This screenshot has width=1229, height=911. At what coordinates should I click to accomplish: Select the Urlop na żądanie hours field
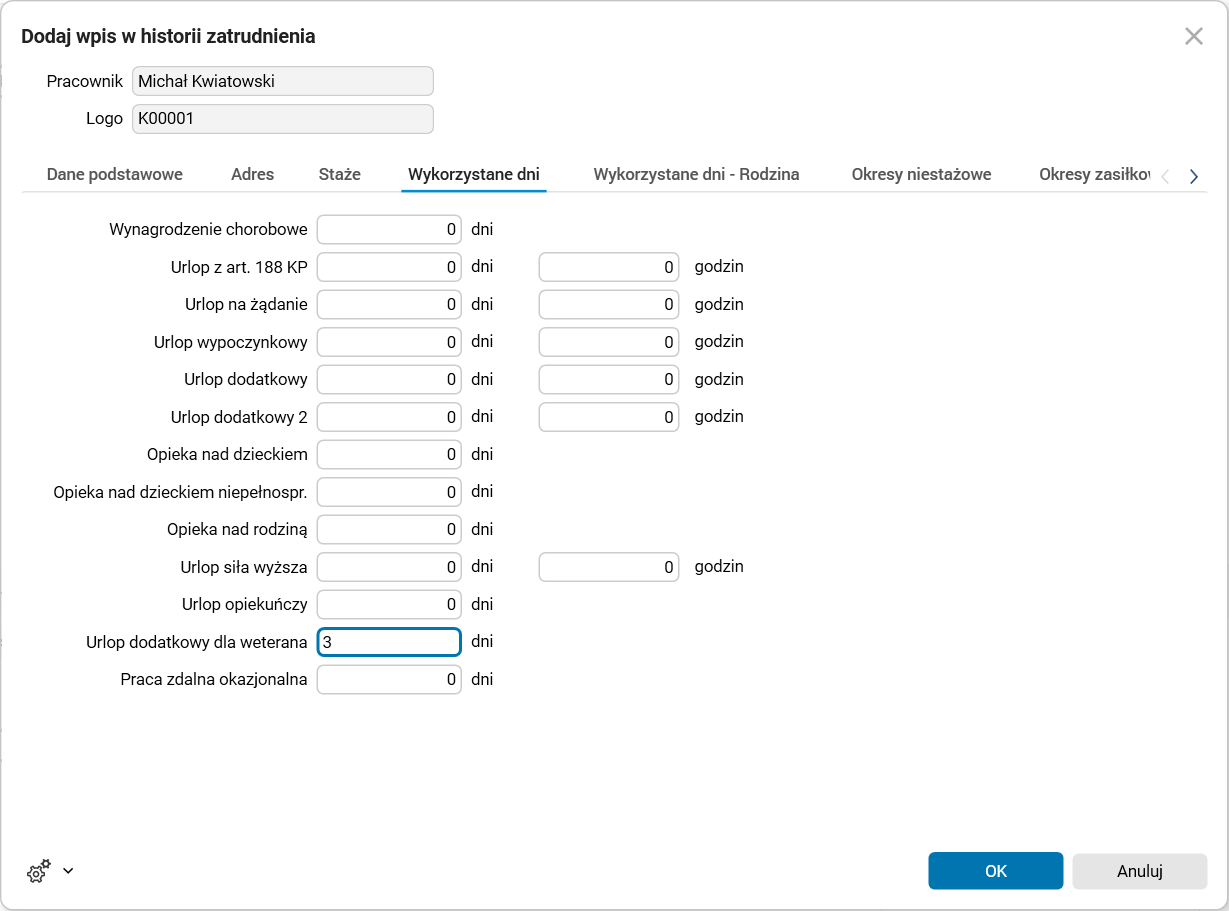point(608,305)
